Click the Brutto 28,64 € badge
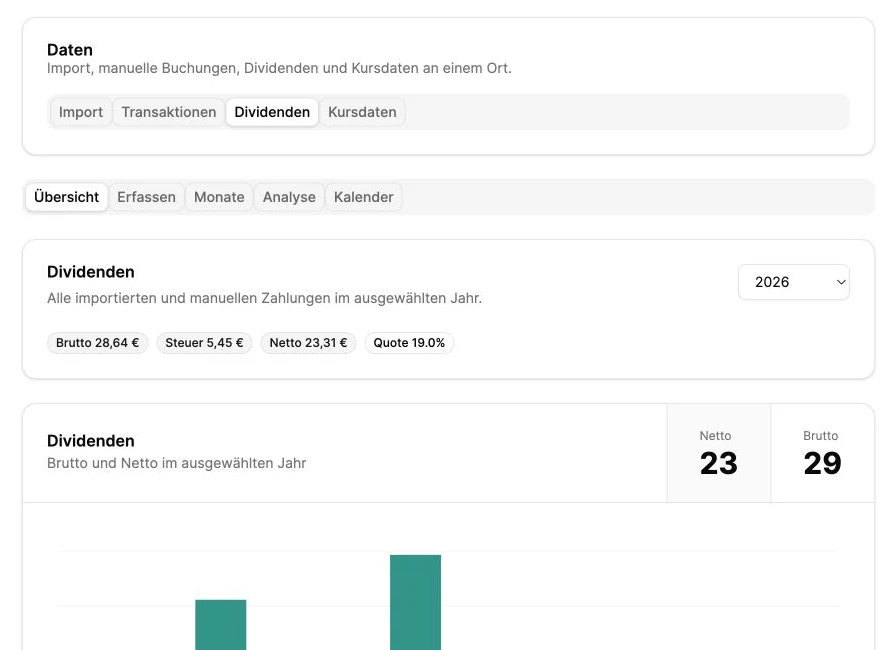The height and width of the screenshot is (650, 890). pyautogui.click(x=98, y=343)
